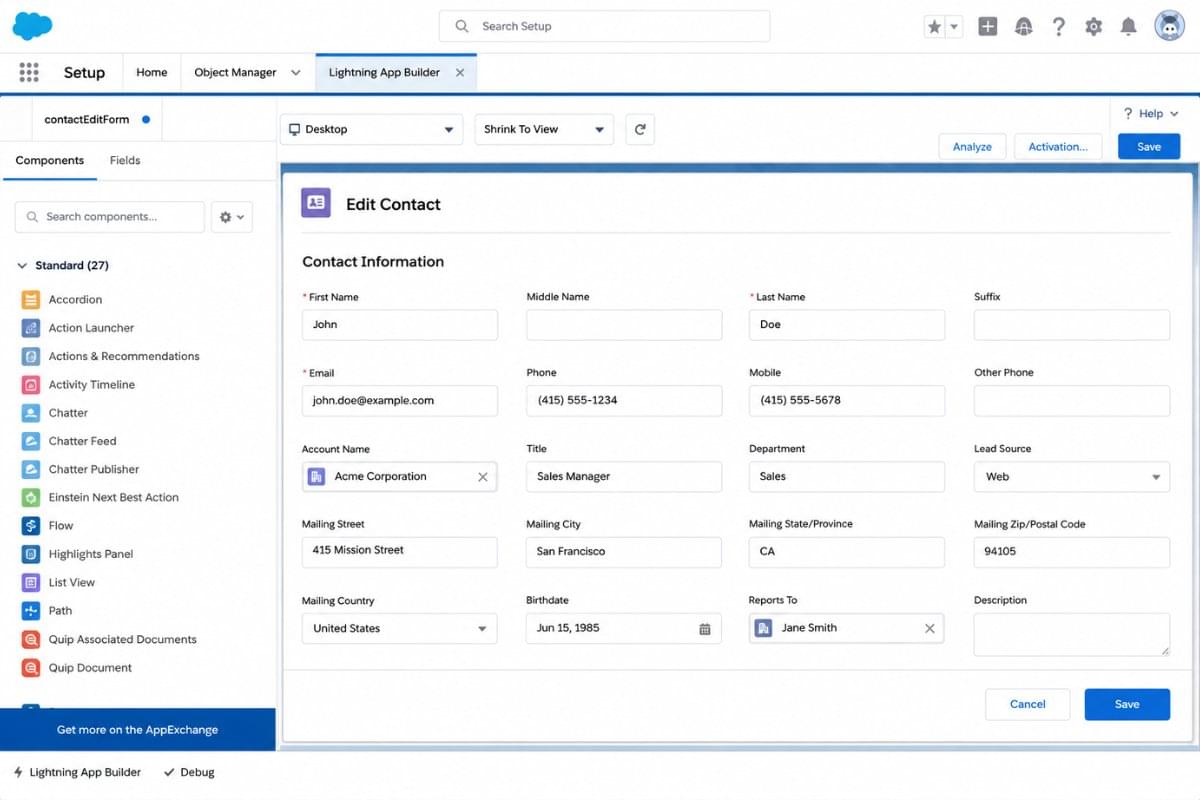Remove Jane Smith from Reports To
Image resolution: width=1200 pixels, height=800 pixels.
(930, 628)
